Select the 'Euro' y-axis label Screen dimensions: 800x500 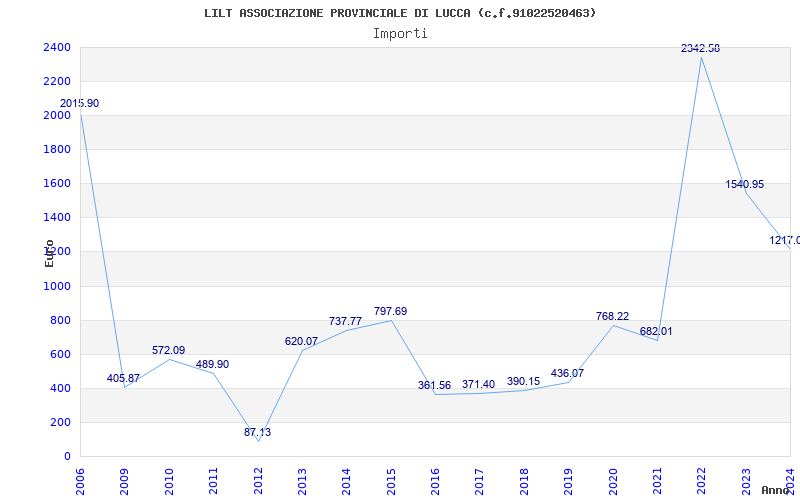click(49, 253)
